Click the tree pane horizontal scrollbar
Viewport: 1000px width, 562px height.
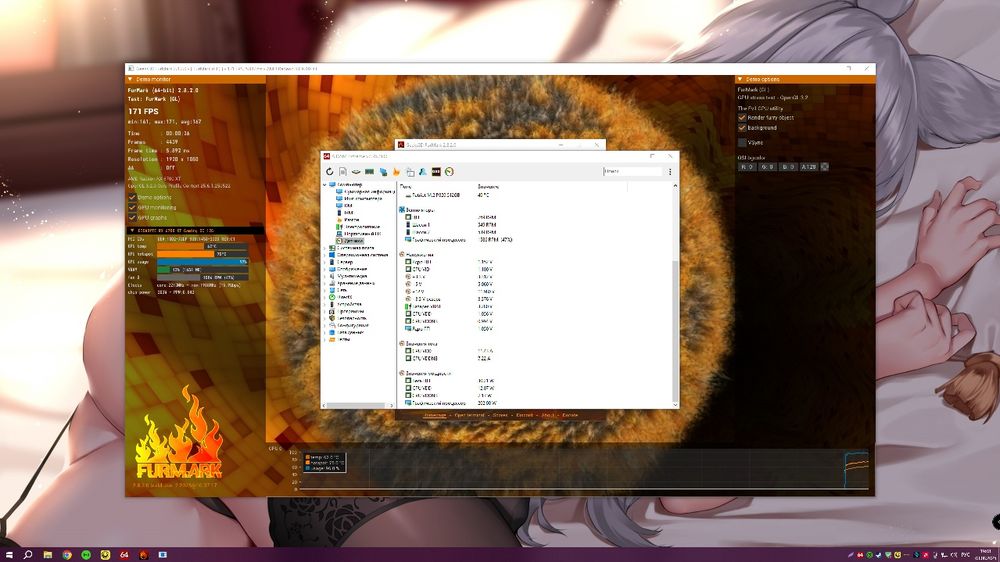point(358,405)
